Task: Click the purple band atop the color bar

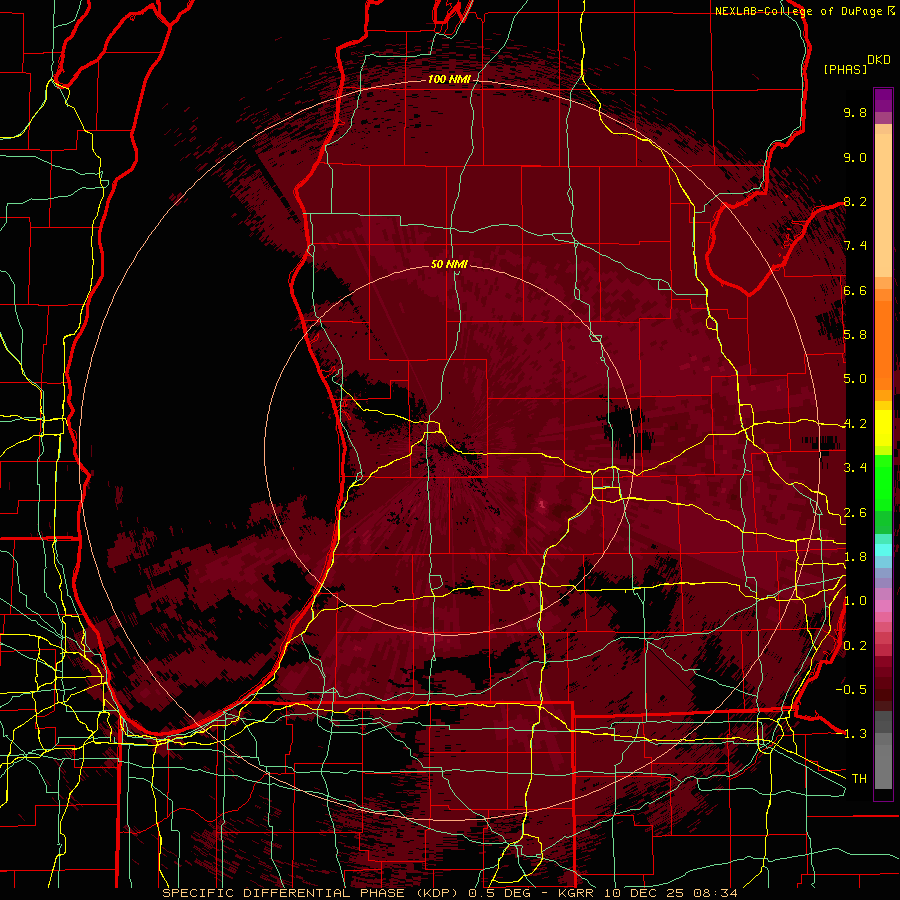Action: (883, 100)
